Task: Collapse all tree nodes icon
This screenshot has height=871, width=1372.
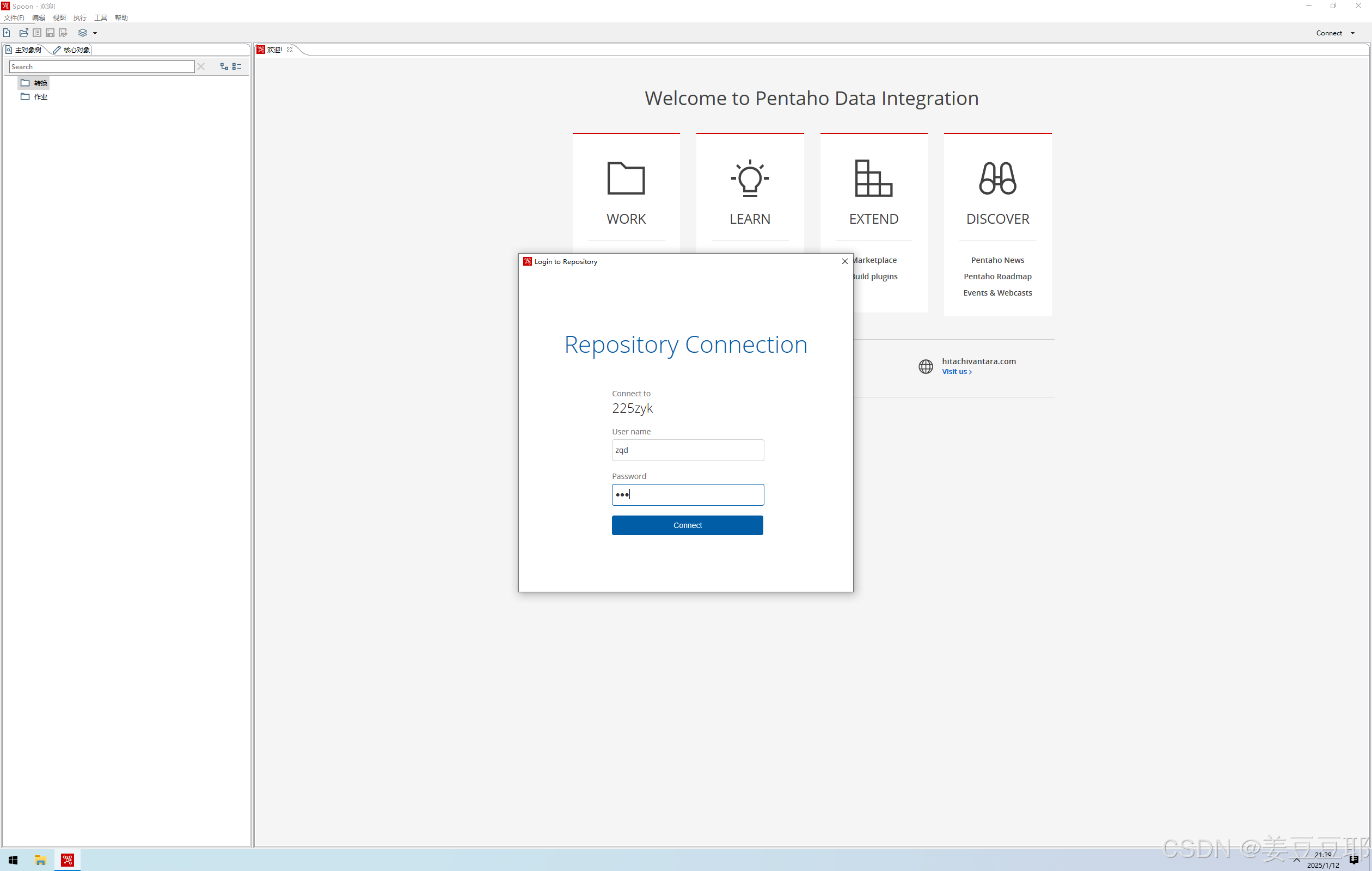Action: 237,66
